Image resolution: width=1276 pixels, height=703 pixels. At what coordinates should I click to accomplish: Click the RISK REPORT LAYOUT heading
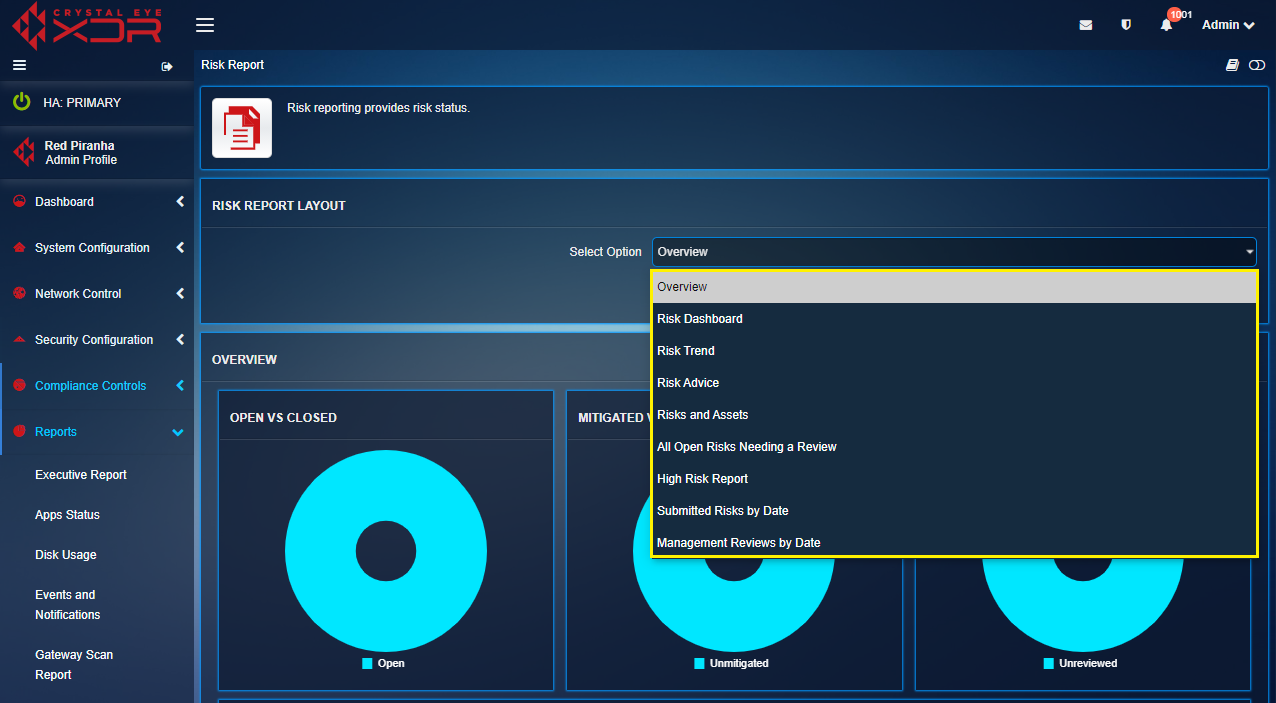[x=279, y=206]
